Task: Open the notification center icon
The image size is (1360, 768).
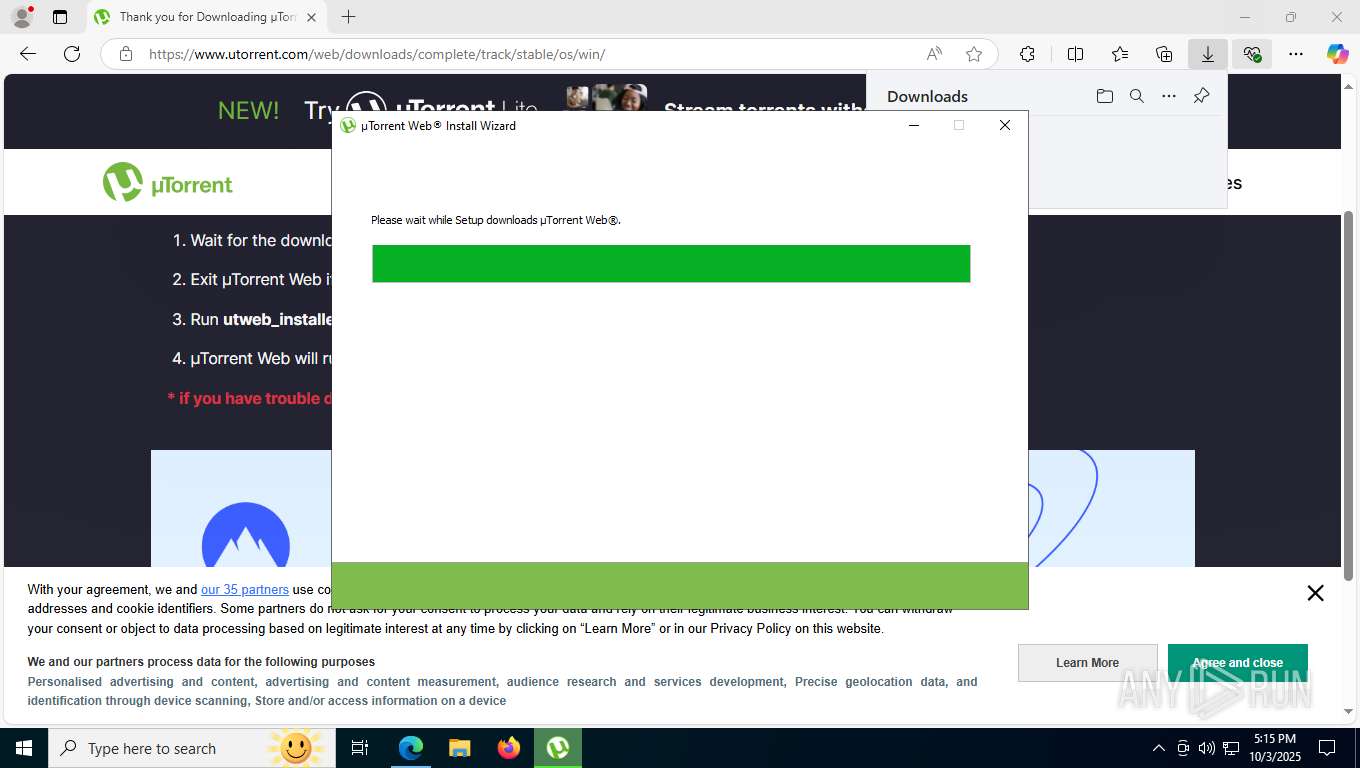Action: pos(1327,748)
